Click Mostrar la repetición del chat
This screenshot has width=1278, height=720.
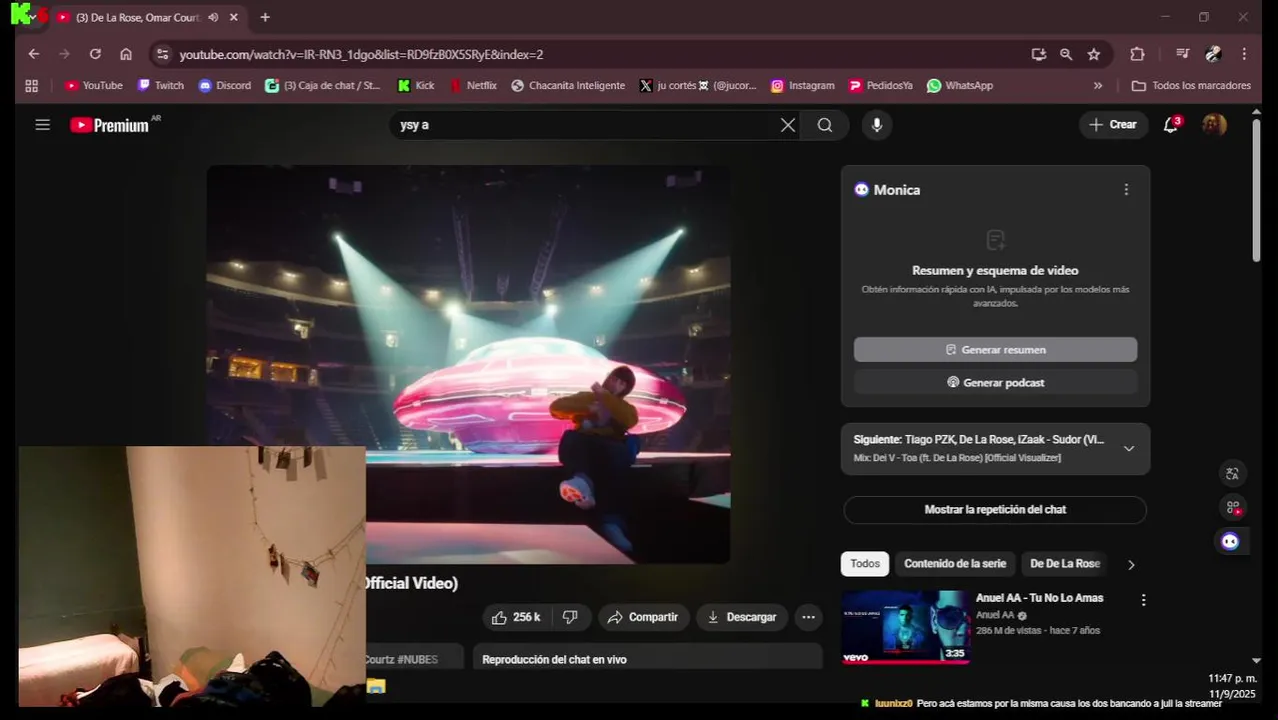995,509
